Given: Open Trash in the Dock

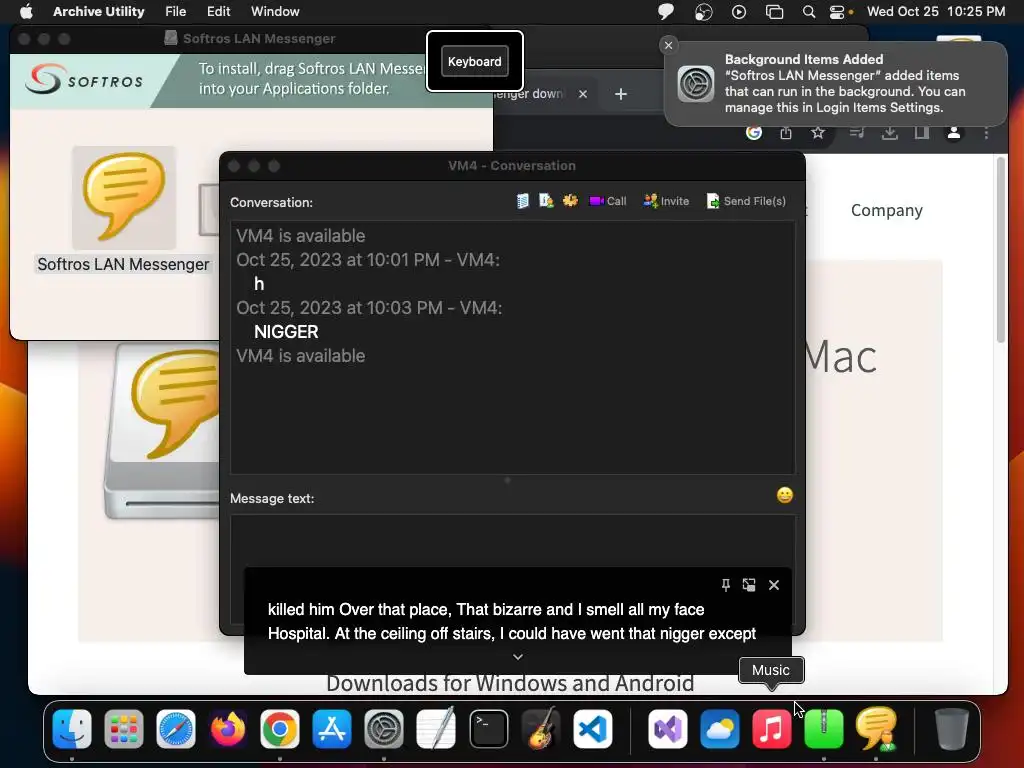Looking at the screenshot, I should pyautogui.click(x=951, y=729).
